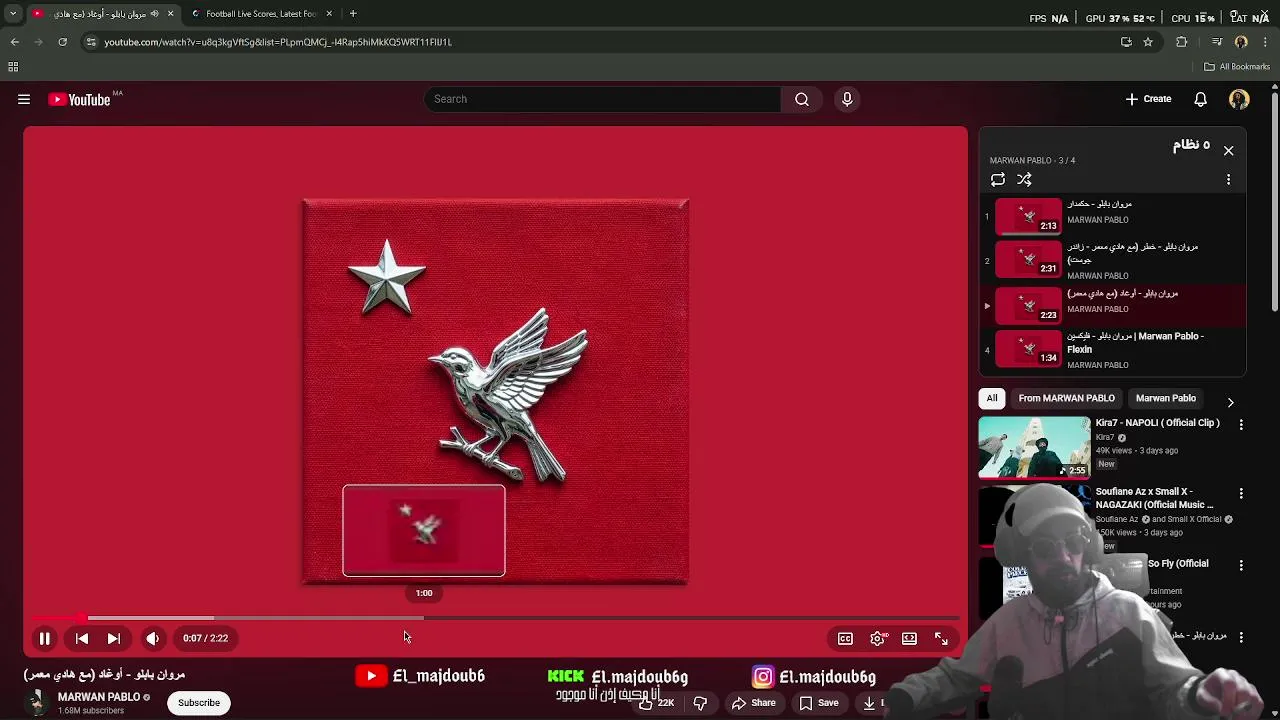Click the page vertical scrollbar
Screen dimensions: 1280x720
pos(1274,200)
